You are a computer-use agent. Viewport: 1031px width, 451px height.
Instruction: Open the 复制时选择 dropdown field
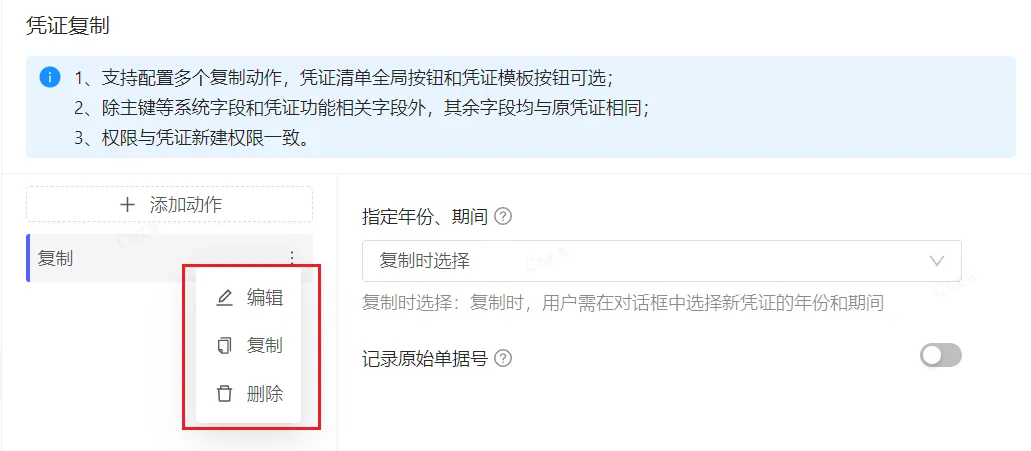coord(661,261)
